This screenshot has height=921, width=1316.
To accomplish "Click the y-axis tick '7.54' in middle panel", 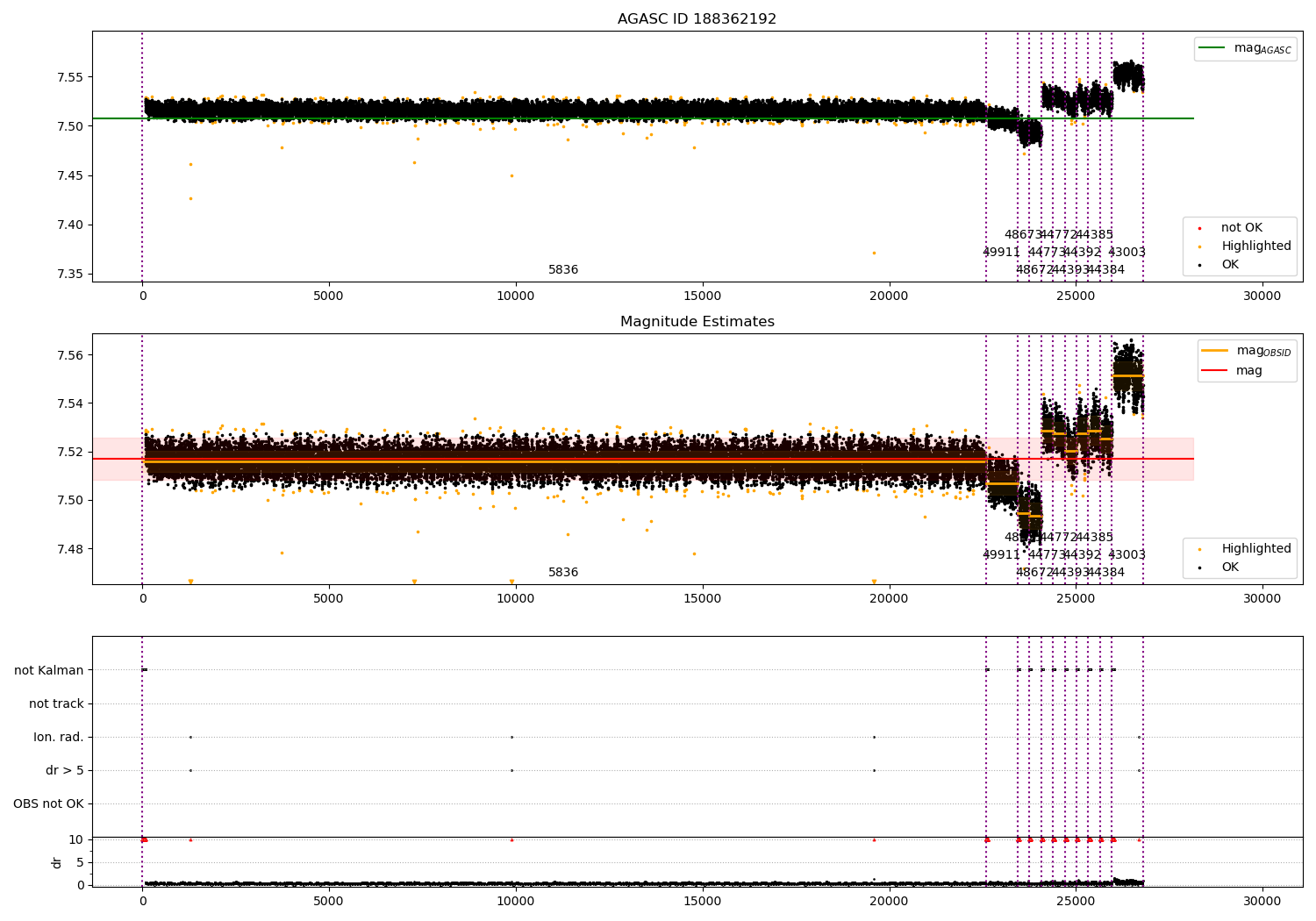I will [70, 404].
